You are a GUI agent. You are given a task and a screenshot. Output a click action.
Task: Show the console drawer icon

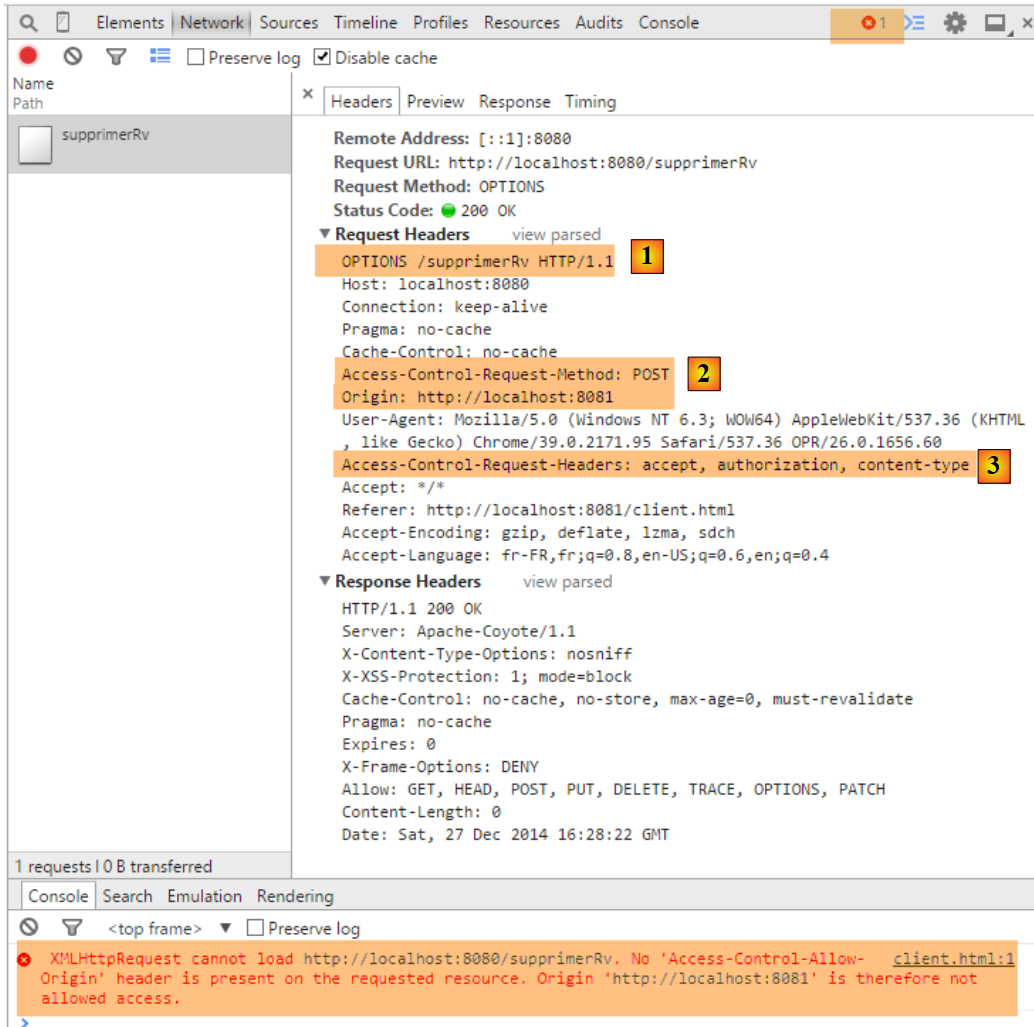tap(915, 23)
